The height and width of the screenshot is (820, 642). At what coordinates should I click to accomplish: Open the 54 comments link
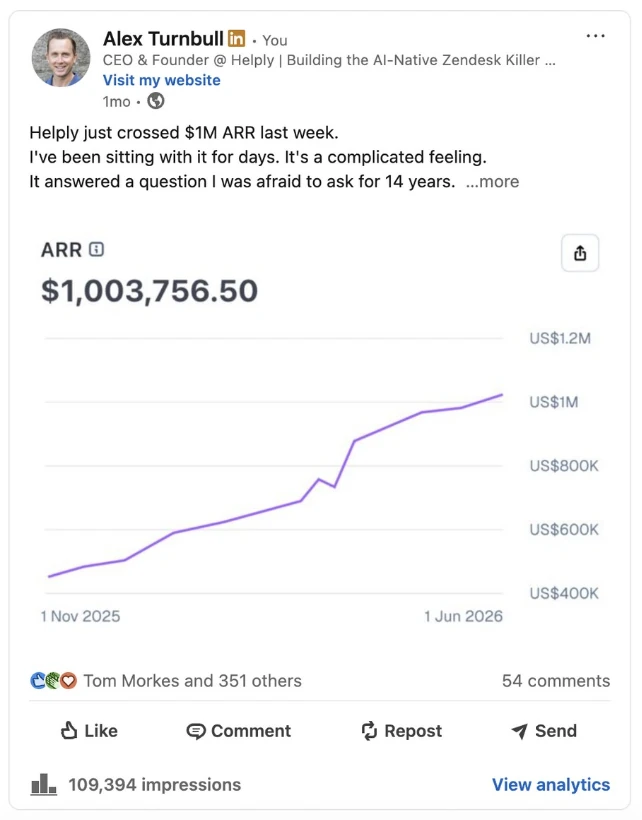556,680
